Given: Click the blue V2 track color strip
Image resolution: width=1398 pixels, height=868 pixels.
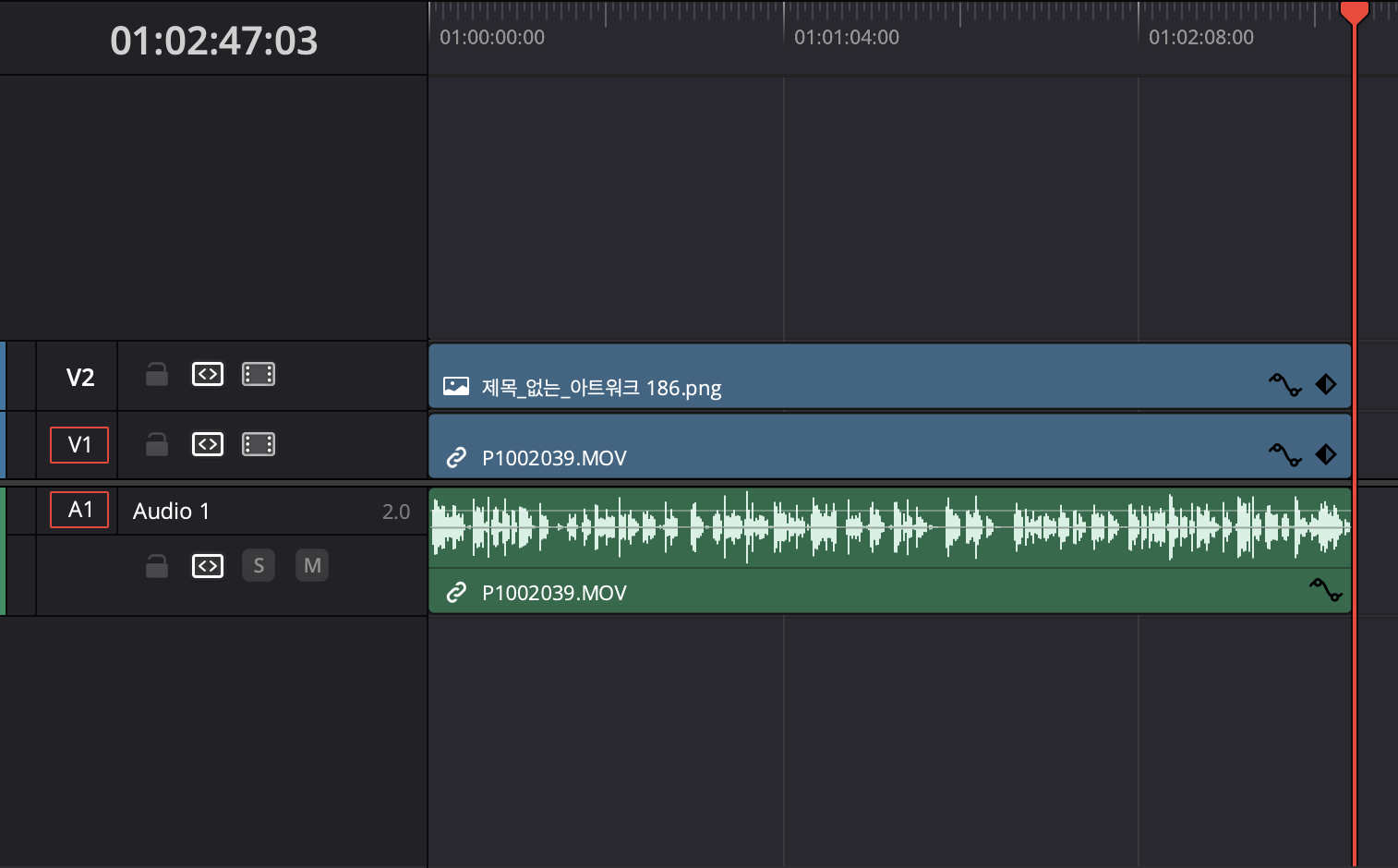Looking at the screenshot, I should coord(3,376).
